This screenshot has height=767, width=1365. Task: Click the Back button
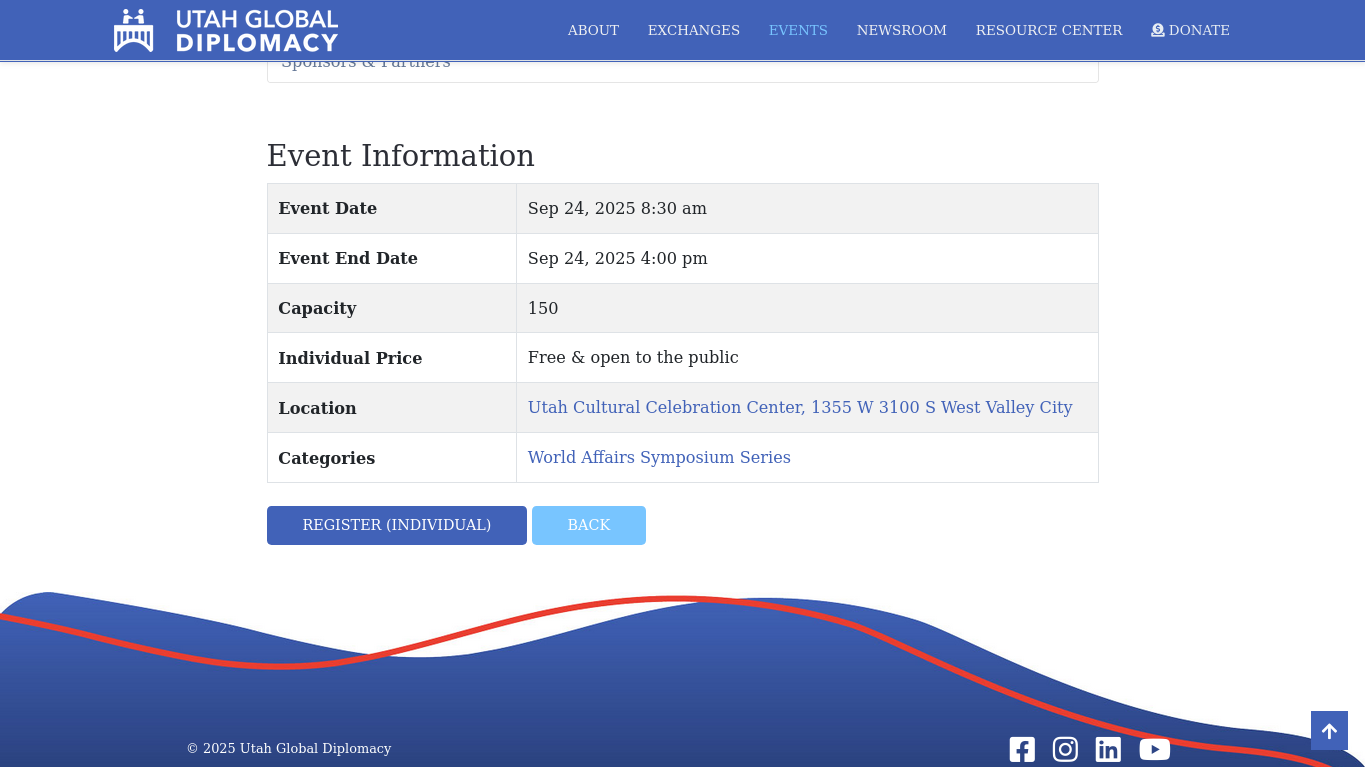tap(589, 525)
